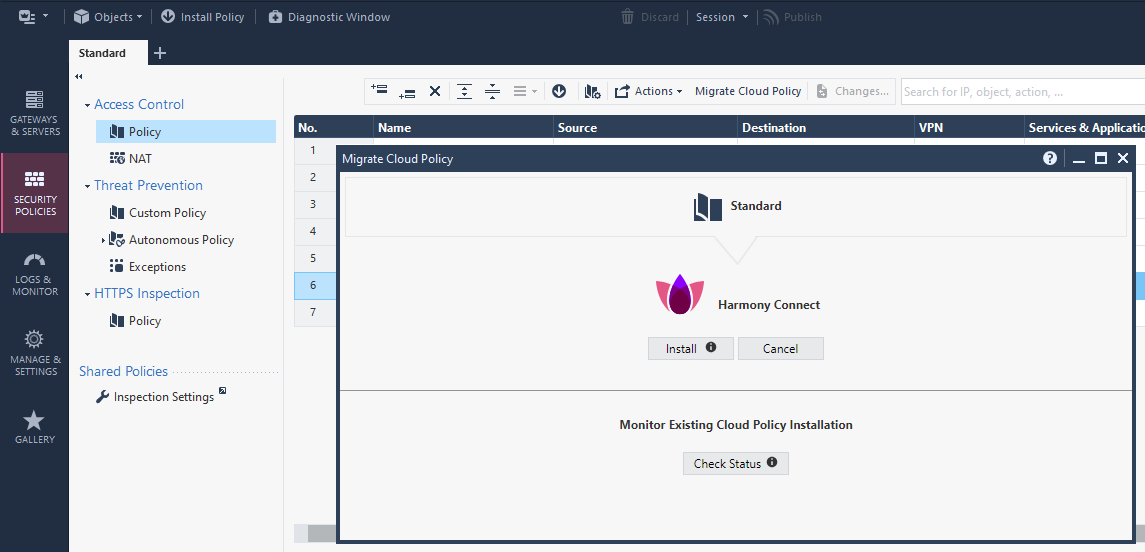1145x552 pixels.
Task: Collapse the navigation tree with double arrows
Action: pos(79,76)
